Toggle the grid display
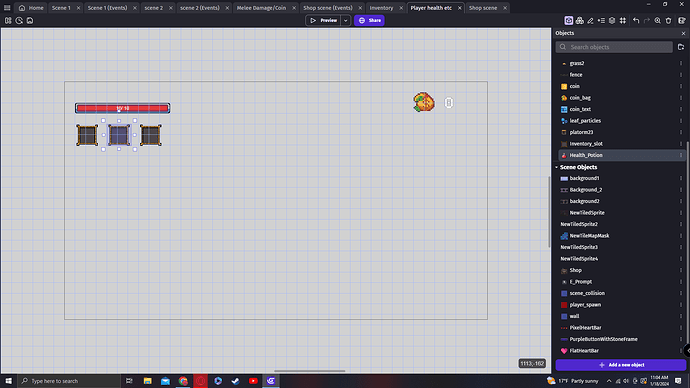690x388 pixels. coord(623,20)
